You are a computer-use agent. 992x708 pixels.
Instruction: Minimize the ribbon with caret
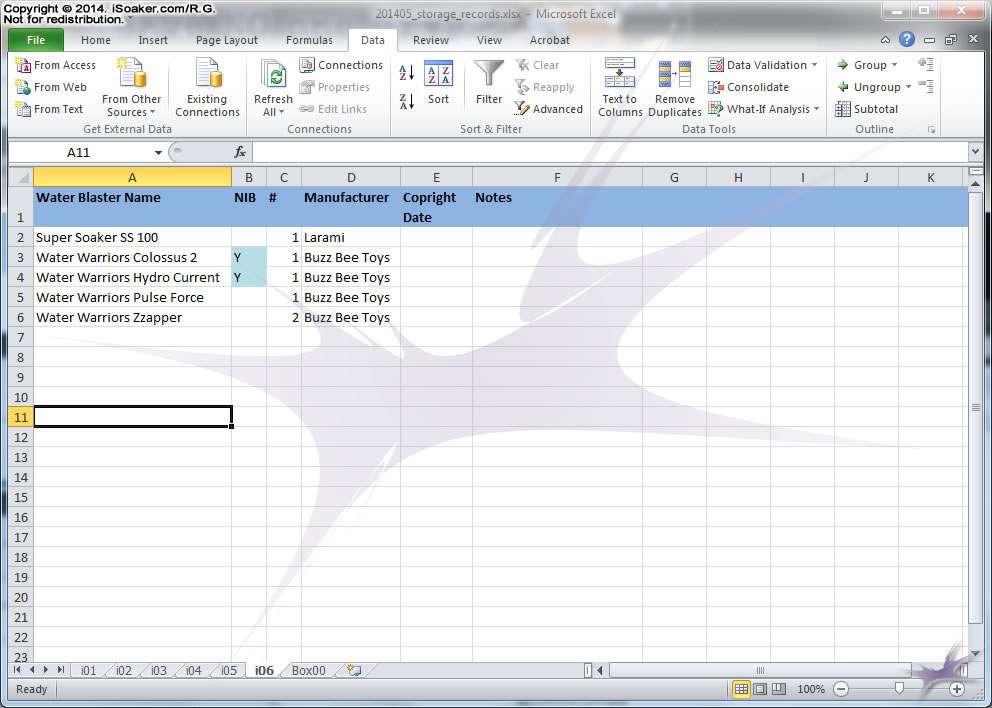click(x=885, y=40)
